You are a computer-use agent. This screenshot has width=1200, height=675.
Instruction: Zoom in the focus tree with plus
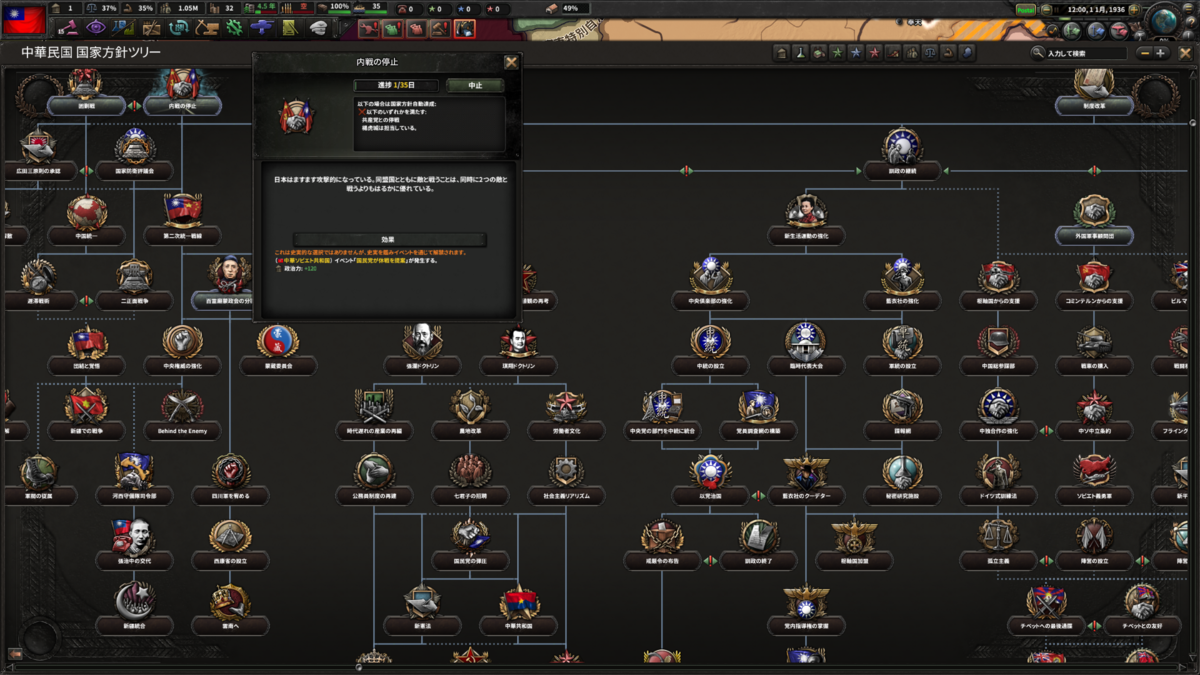[1161, 53]
